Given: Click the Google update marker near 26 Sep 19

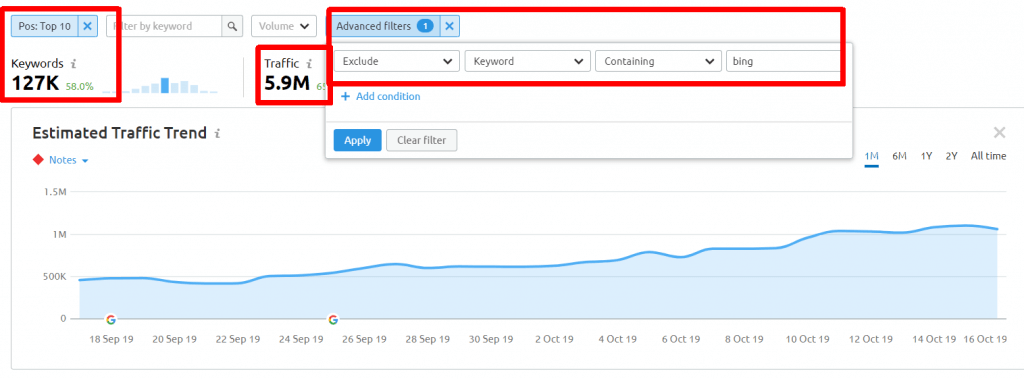Looking at the screenshot, I should tap(333, 320).
